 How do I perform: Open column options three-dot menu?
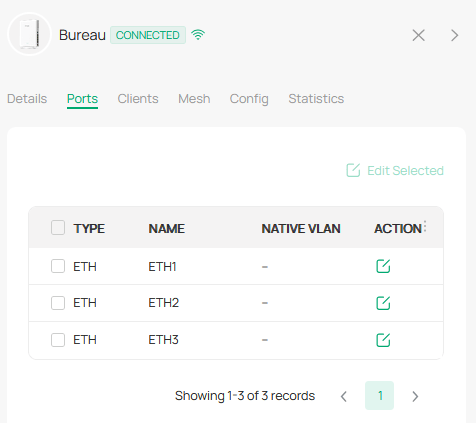coord(425,226)
